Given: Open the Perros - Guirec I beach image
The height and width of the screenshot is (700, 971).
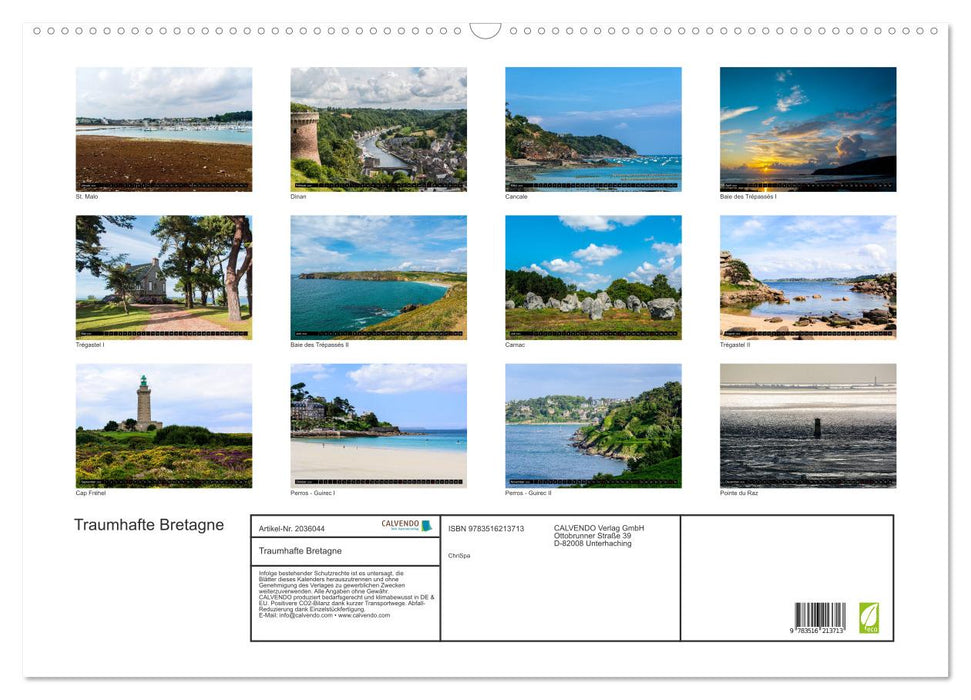Looking at the screenshot, I should click(x=378, y=426).
